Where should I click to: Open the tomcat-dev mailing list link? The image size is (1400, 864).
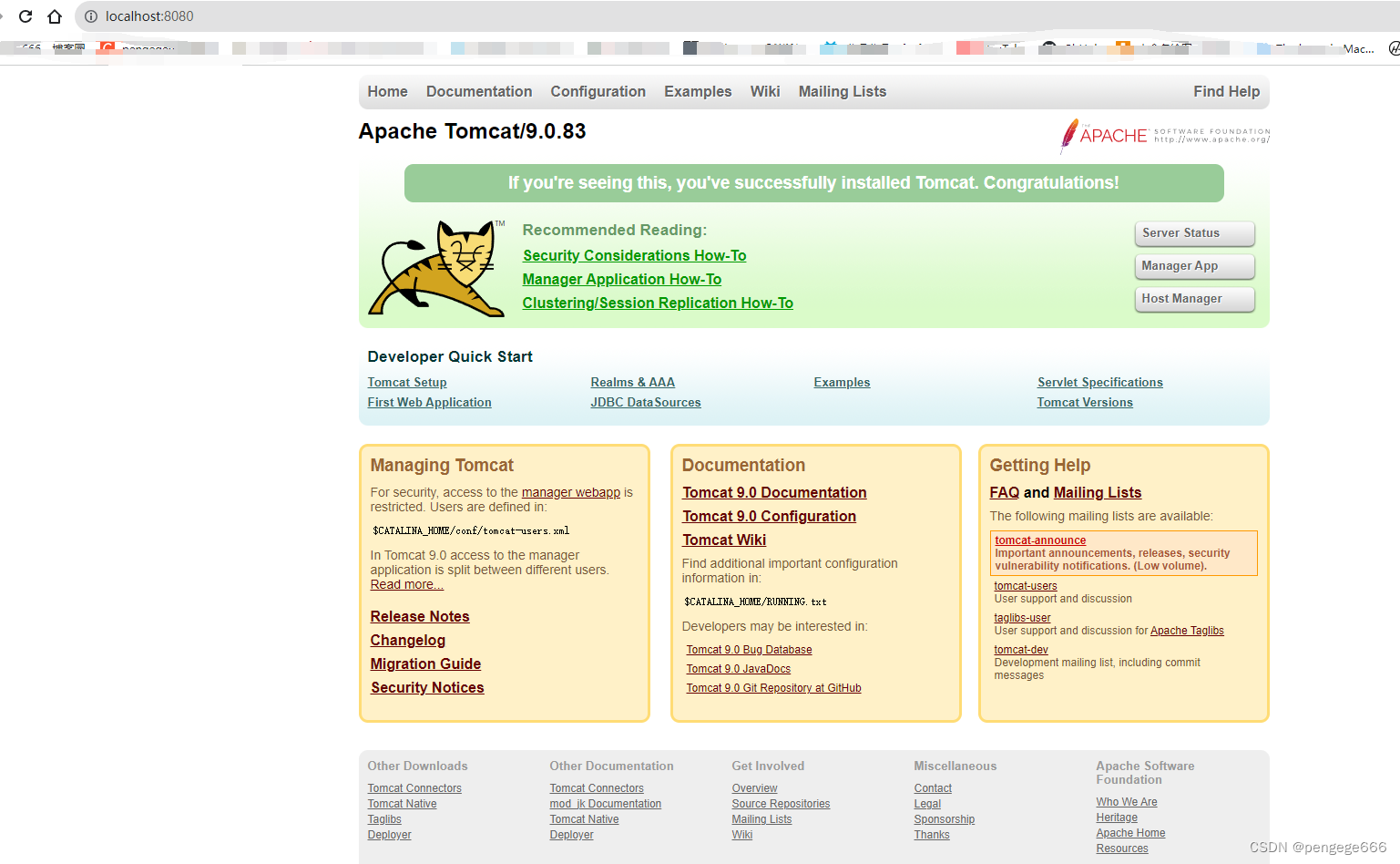[1021, 650]
